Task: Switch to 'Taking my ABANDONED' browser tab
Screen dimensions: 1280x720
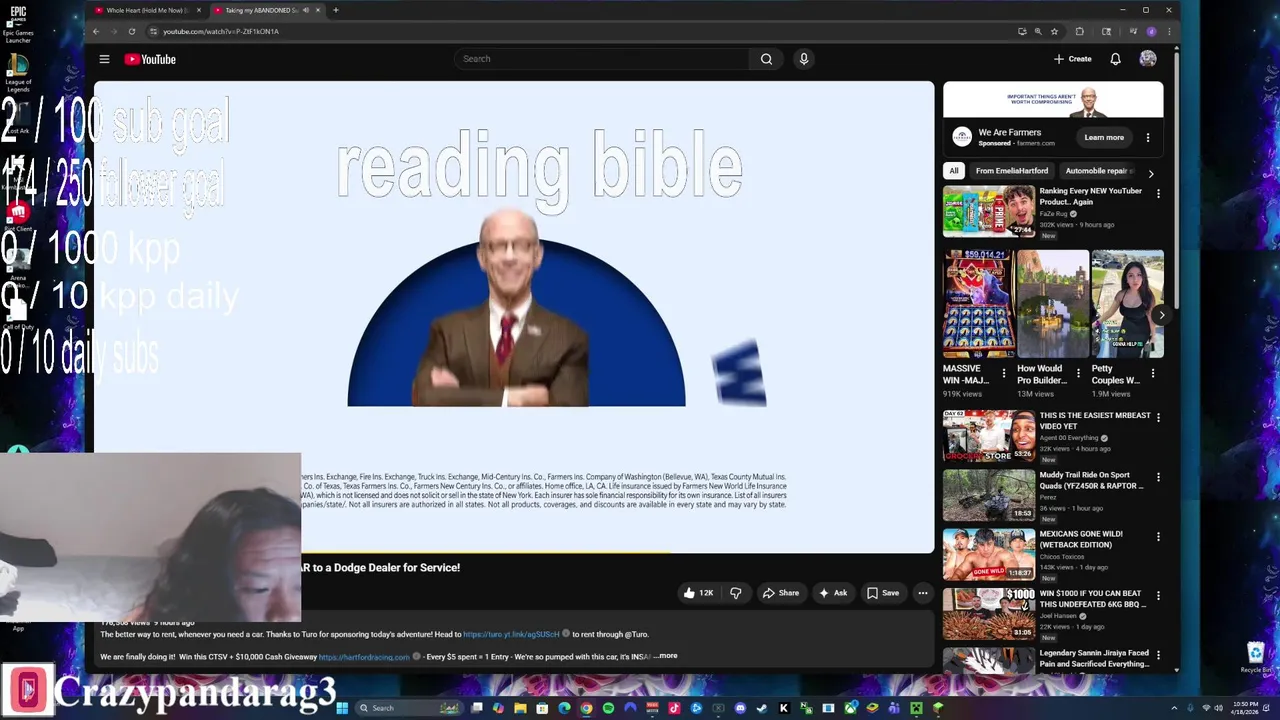Action: click(x=262, y=10)
